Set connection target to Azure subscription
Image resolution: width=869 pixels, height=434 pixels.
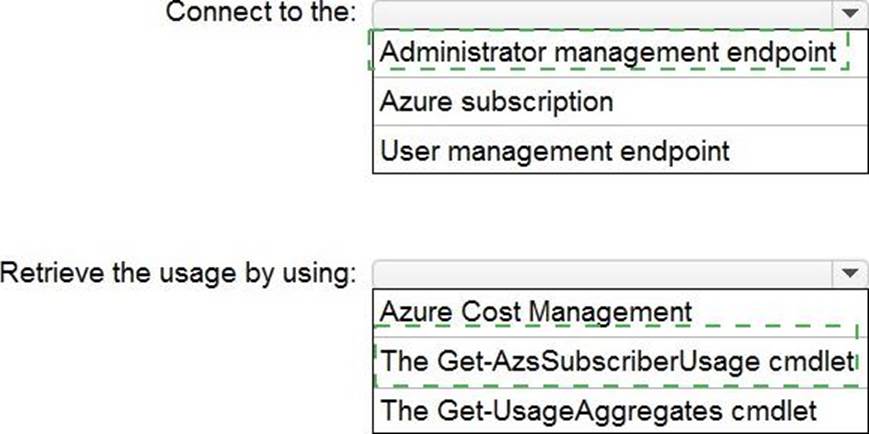pos(497,101)
